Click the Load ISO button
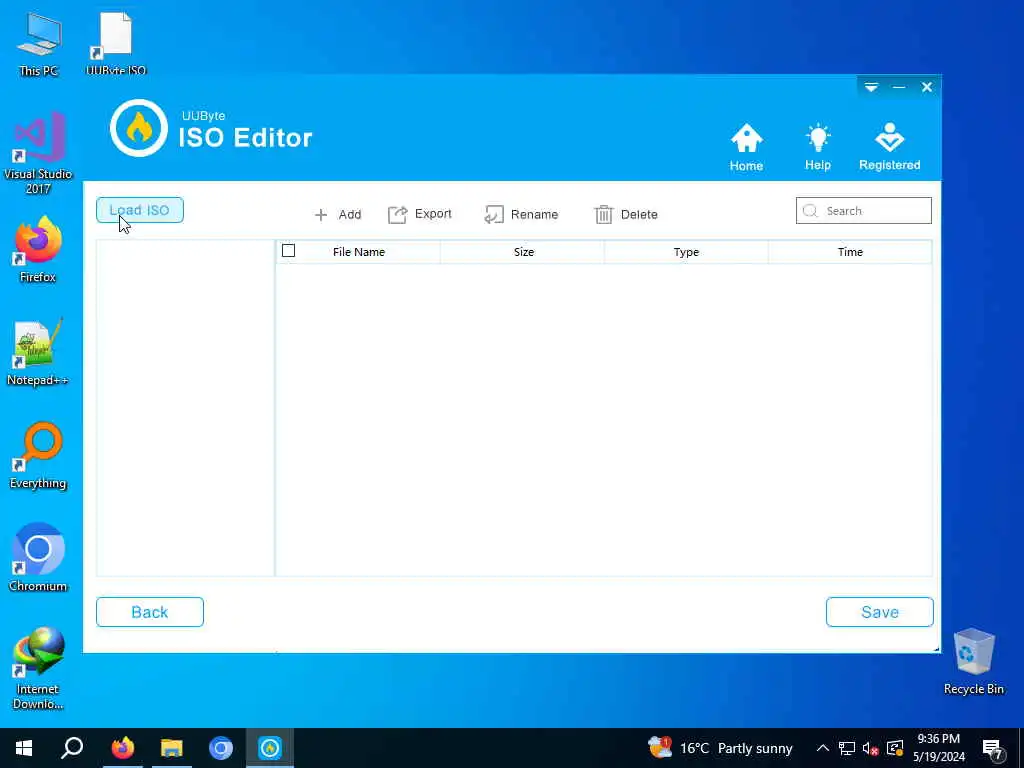1024x768 pixels. (140, 210)
